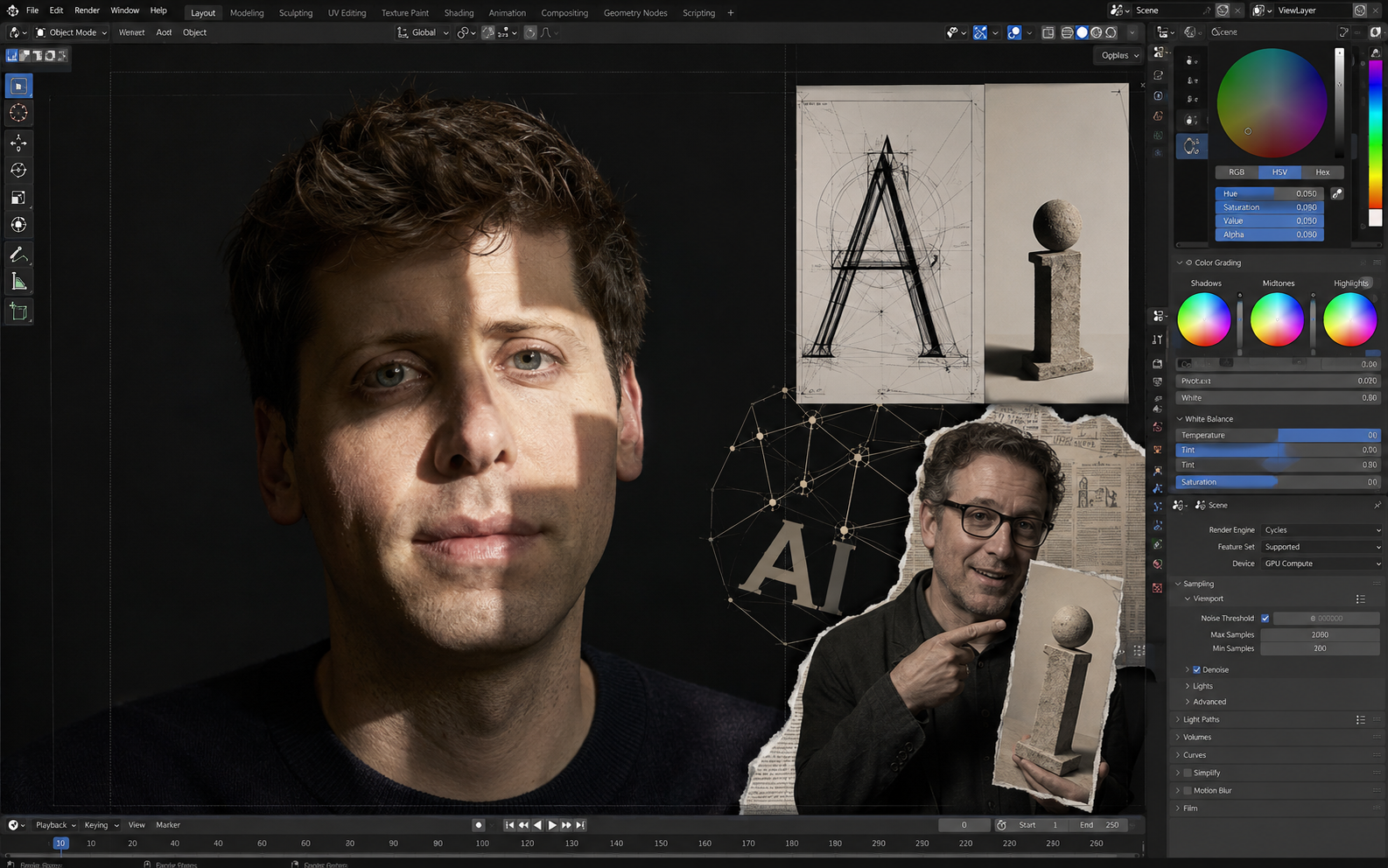1388x868 pixels.
Task: Select the Scale tool
Action: coord(18,198)
